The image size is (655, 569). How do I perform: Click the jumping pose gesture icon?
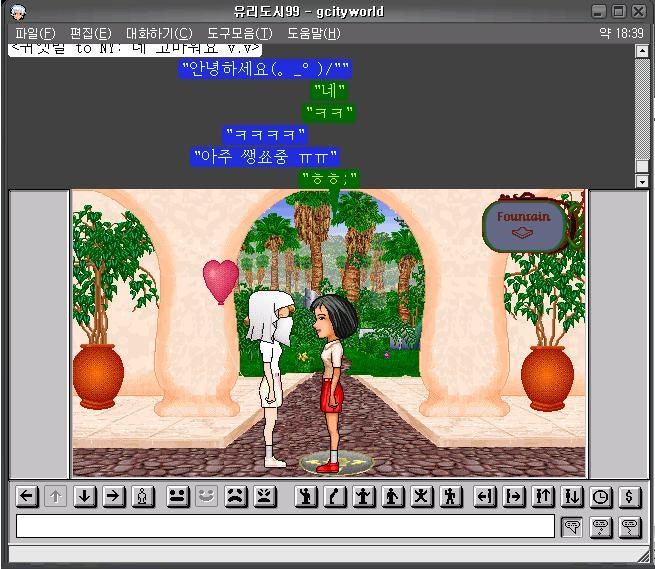point(422,496)
